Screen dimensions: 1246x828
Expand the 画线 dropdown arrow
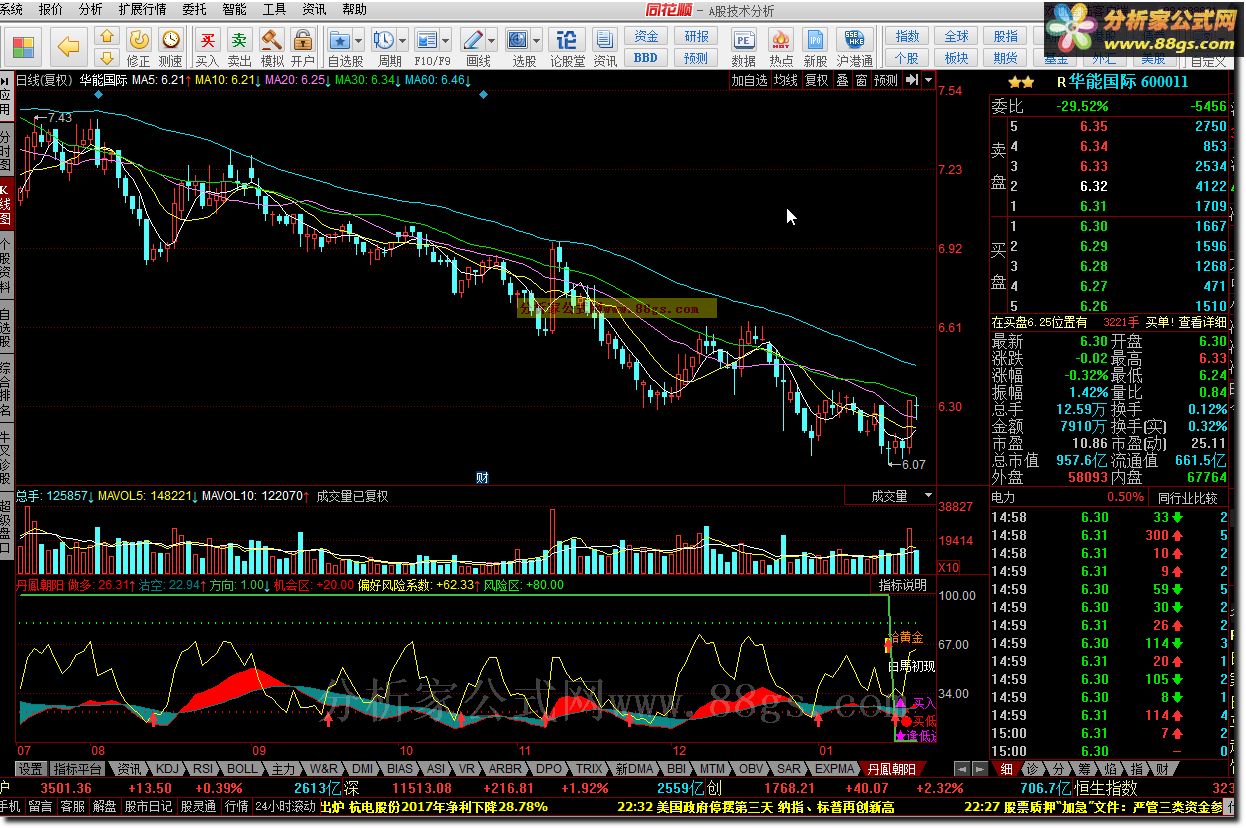point(492,41)
